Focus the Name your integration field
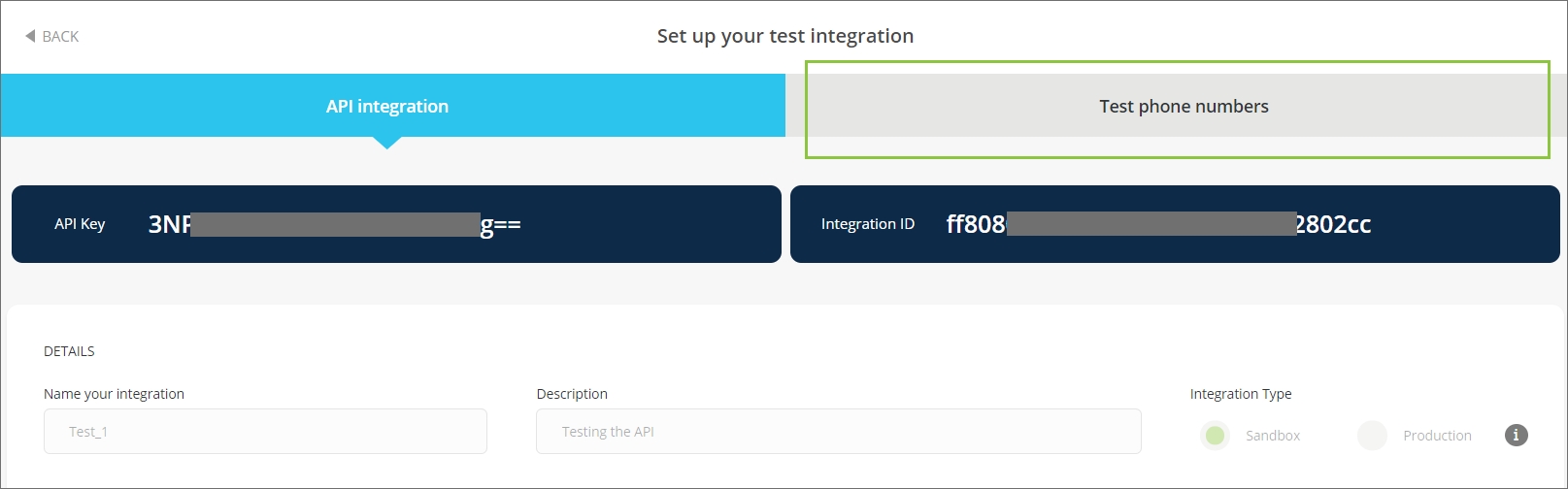 (x=265, y=432)
